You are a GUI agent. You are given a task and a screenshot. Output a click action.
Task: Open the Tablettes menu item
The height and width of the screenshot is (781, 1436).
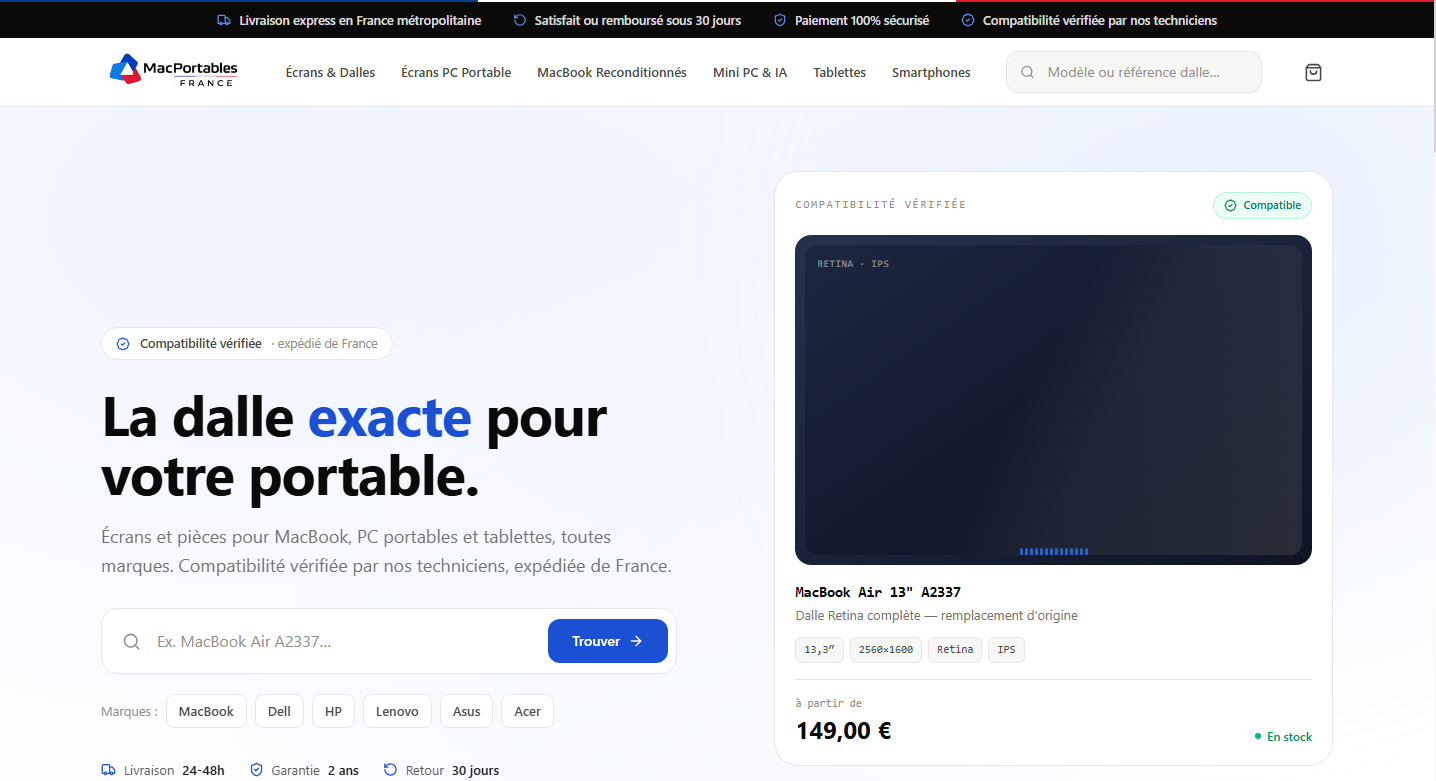tap(839, 72)
